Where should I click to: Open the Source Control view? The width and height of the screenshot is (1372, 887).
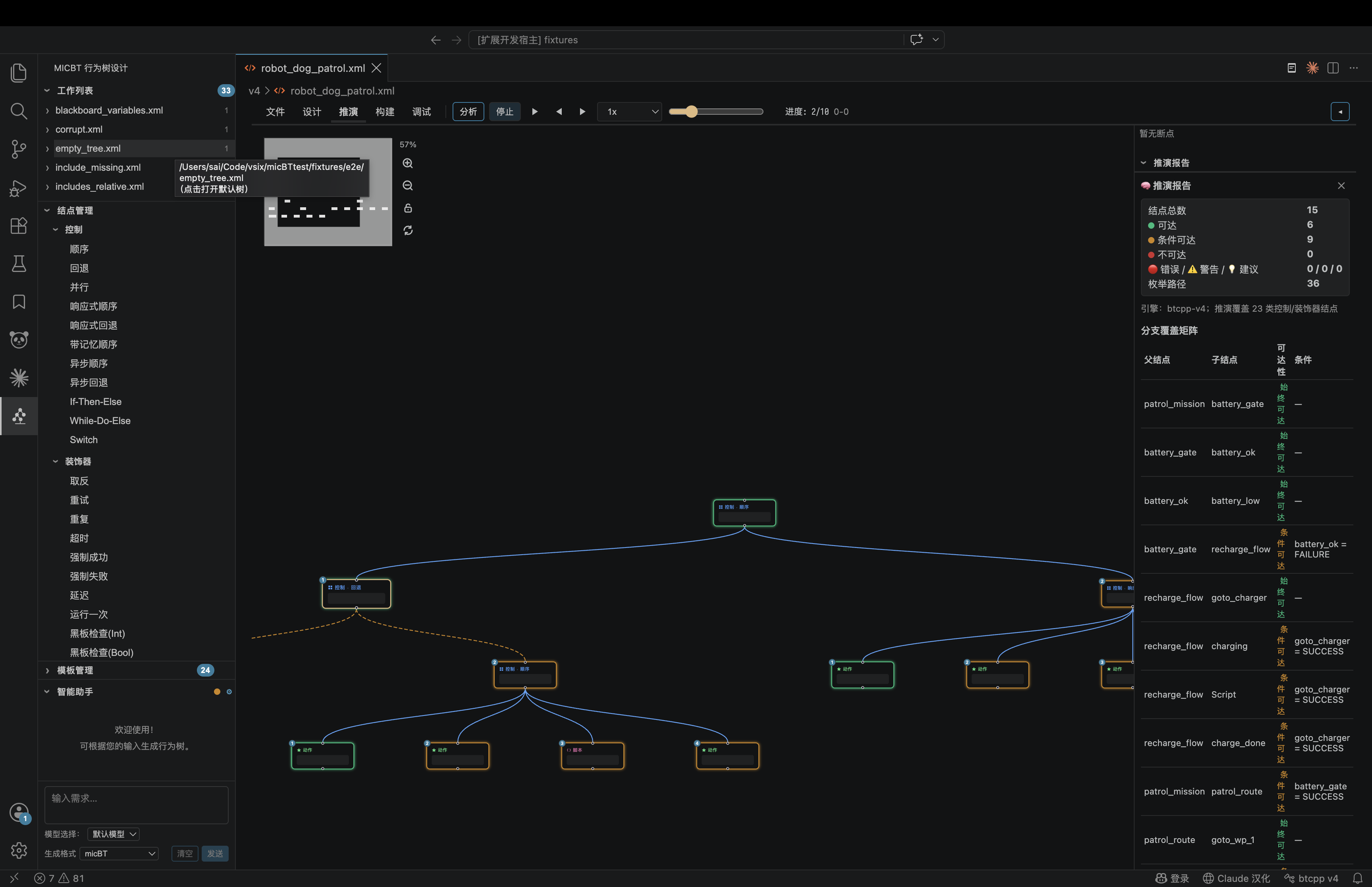(19, 149)
